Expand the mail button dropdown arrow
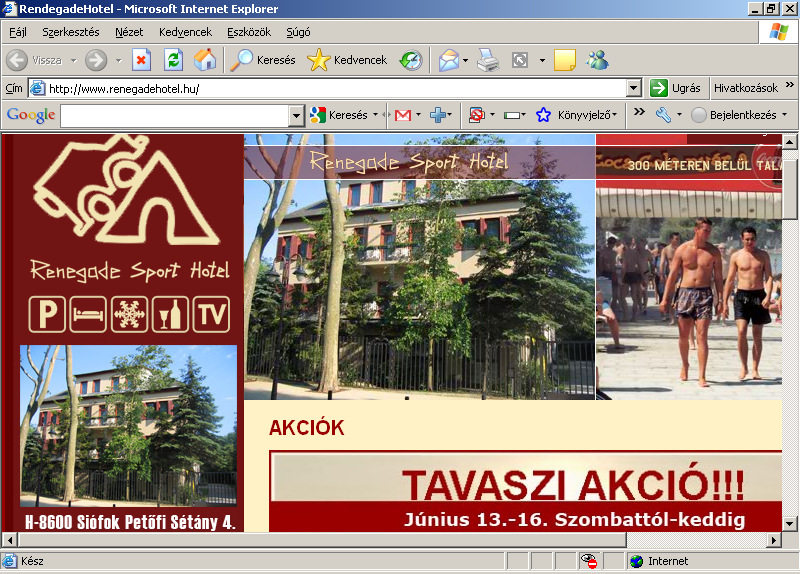Screen dimensions: 800x574 coord(465,61)
